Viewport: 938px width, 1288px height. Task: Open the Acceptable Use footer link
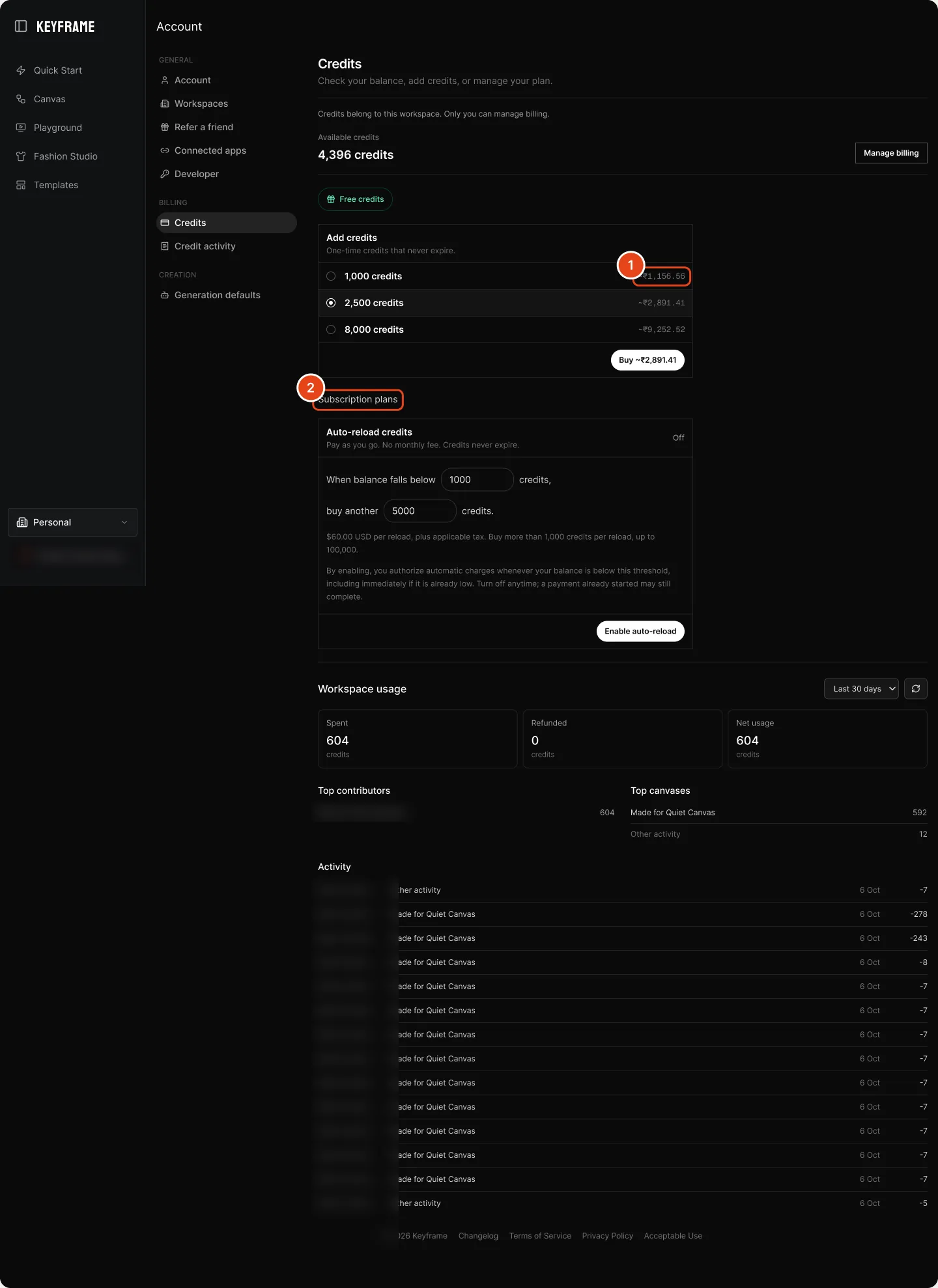(673, 1236)
